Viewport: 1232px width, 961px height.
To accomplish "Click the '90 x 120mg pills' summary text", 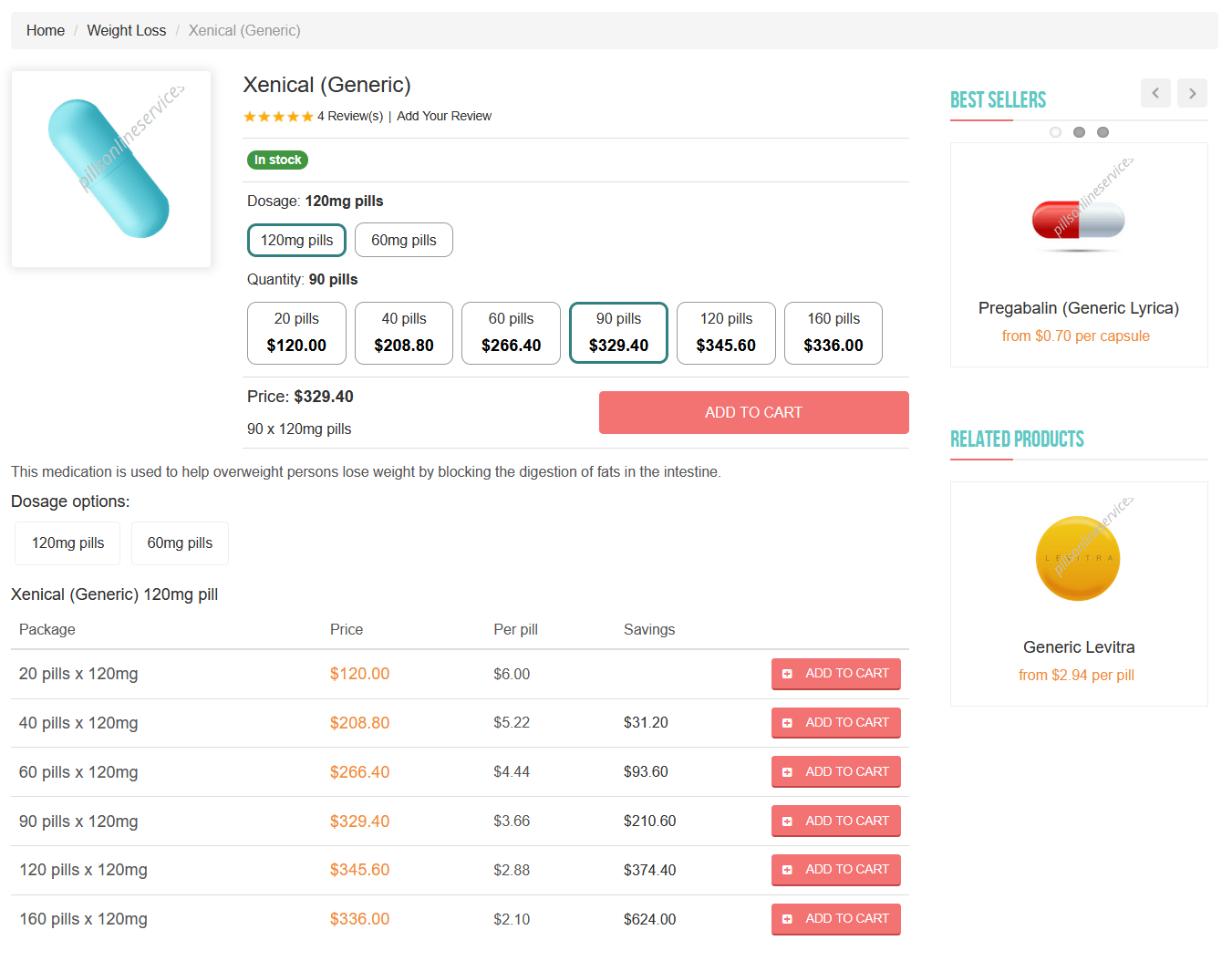I will point(299,429).
